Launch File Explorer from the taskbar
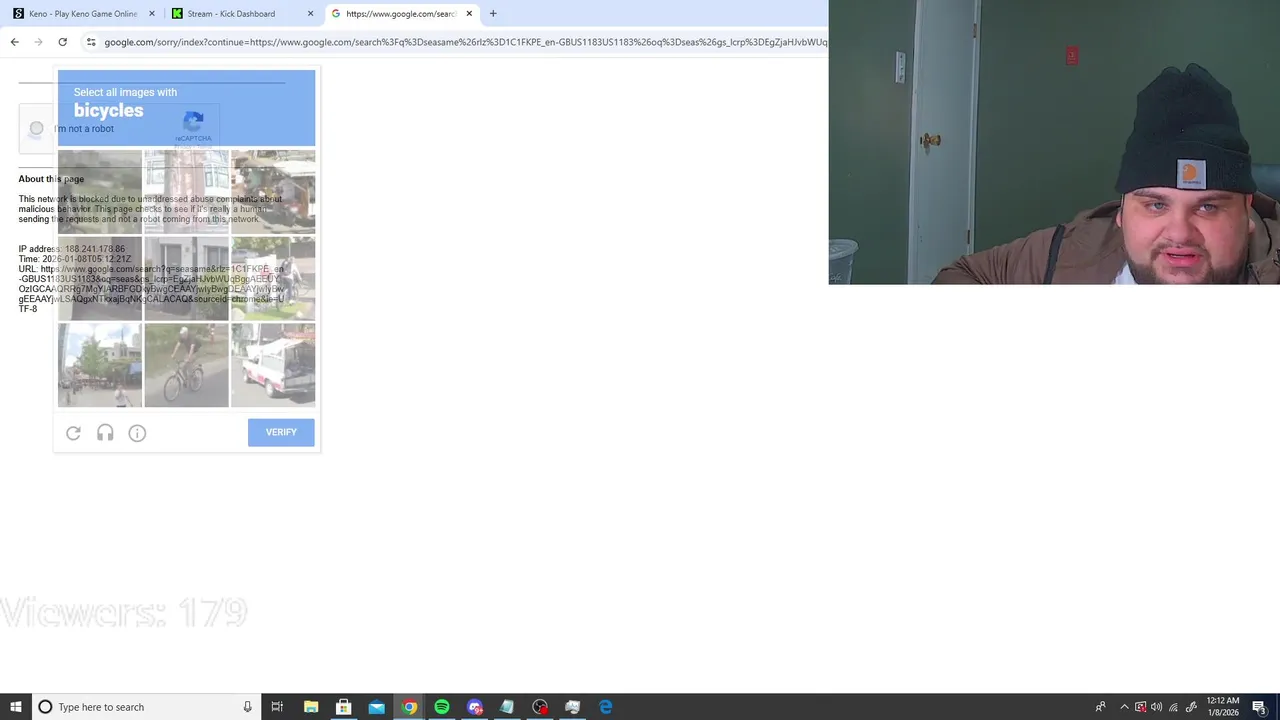 click(311, 707)
